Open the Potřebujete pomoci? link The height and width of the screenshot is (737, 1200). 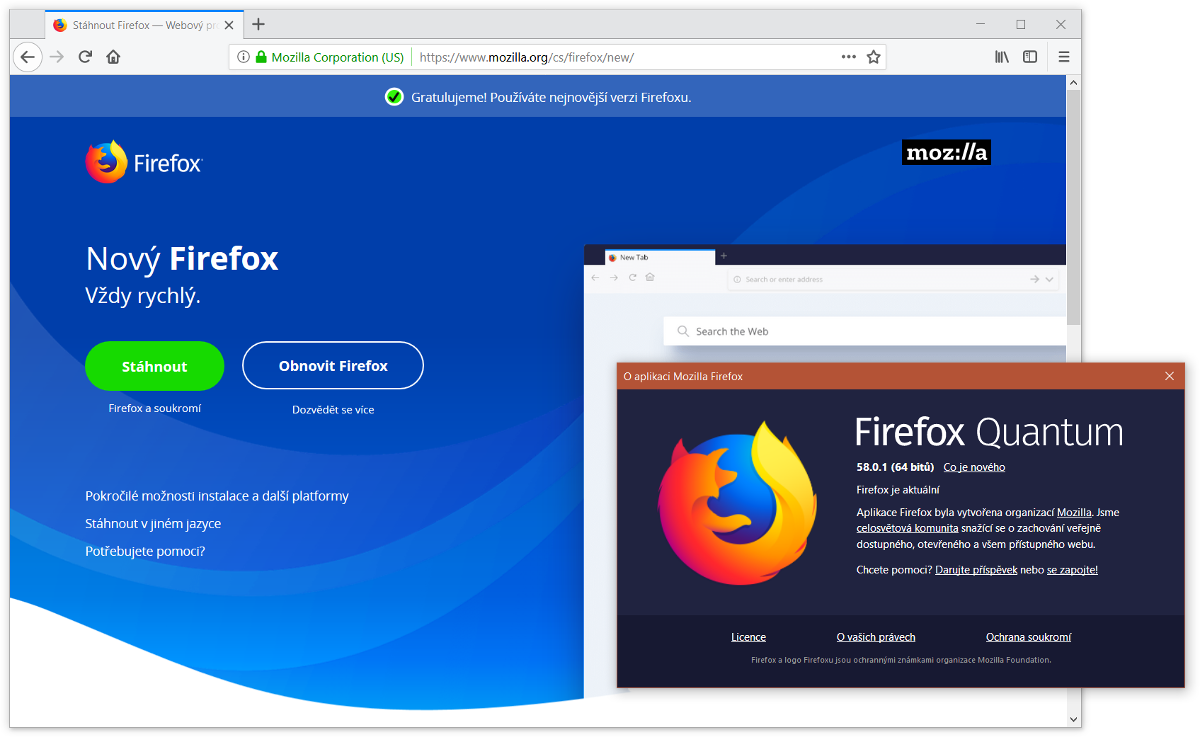tap(145, 551)
